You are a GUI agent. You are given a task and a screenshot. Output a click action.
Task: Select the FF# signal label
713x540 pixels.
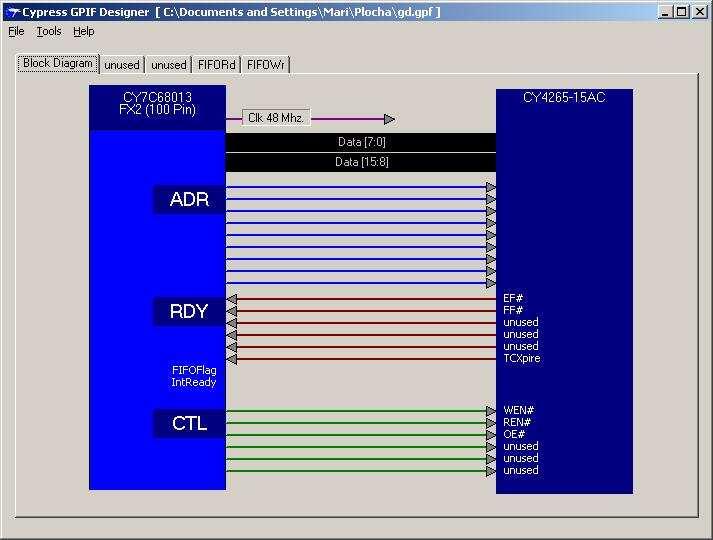[x=513, y=310]
